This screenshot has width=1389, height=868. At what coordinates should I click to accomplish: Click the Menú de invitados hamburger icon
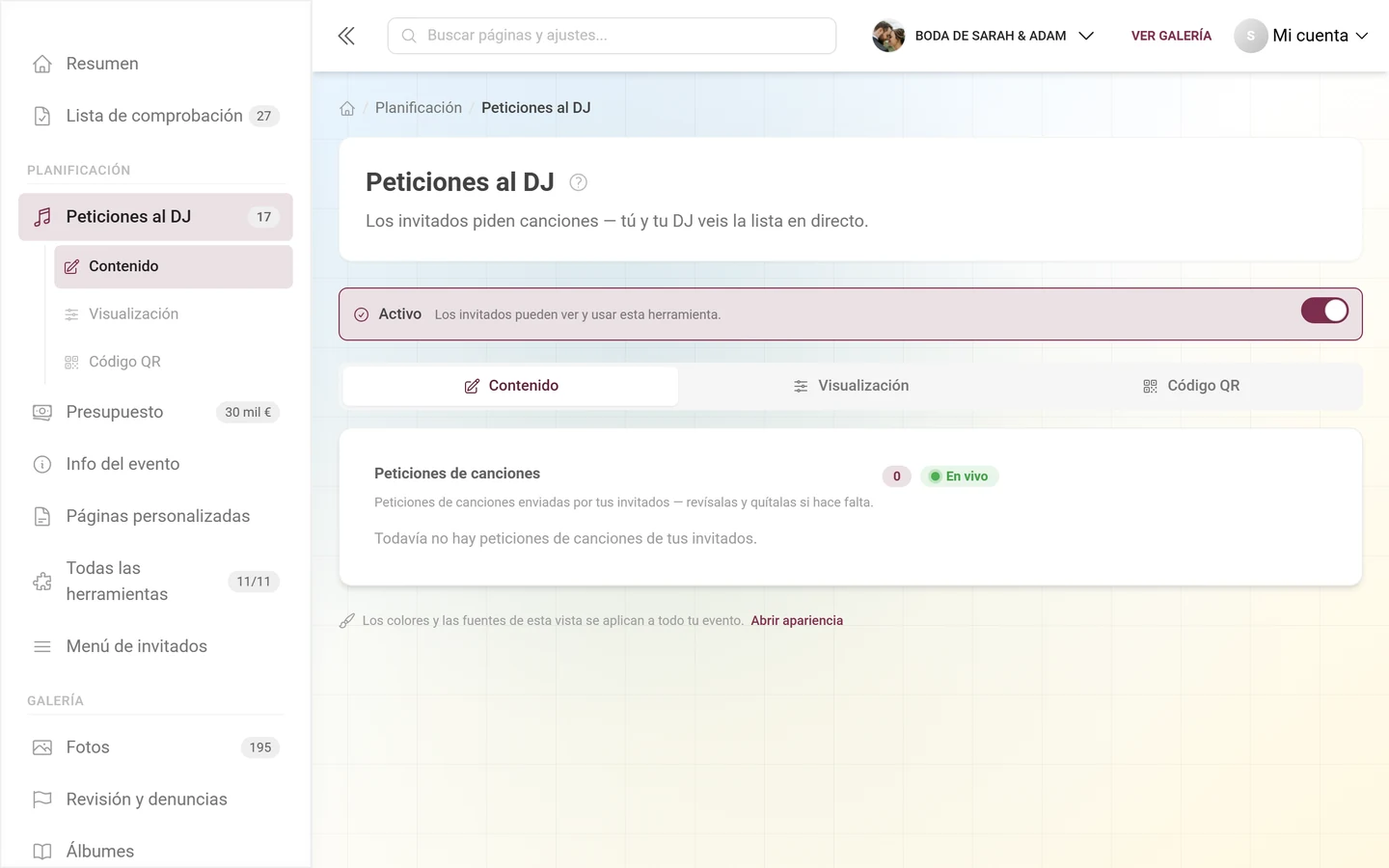tap(42, 646)
